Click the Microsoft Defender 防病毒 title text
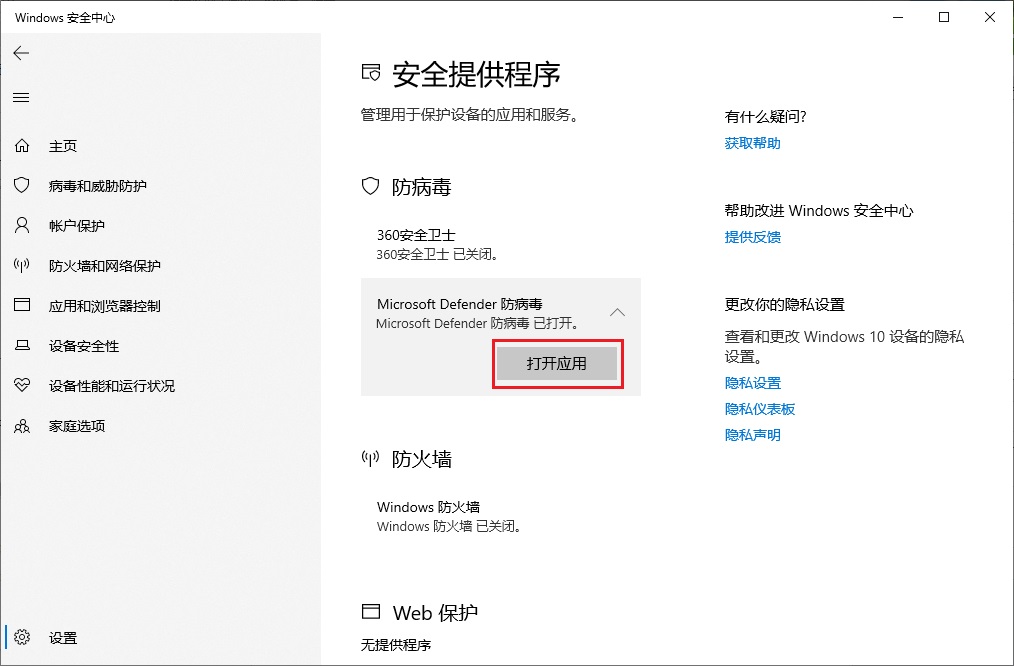Viewport: 1014px width, 666px height. click(460, 304)
